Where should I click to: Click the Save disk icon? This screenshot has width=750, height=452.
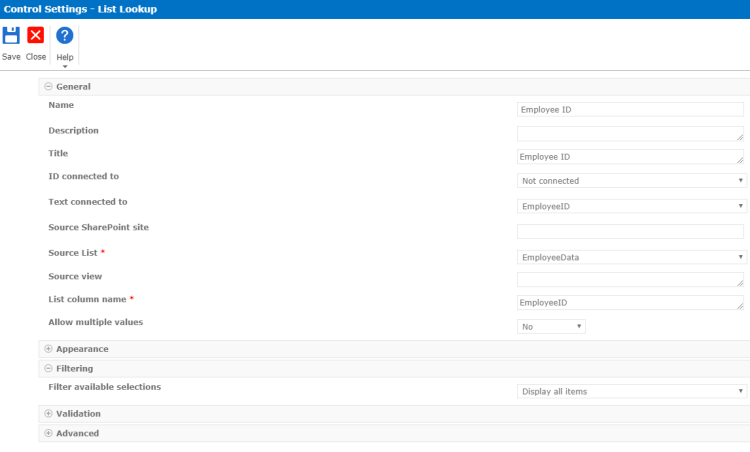[x=11, y=36]
